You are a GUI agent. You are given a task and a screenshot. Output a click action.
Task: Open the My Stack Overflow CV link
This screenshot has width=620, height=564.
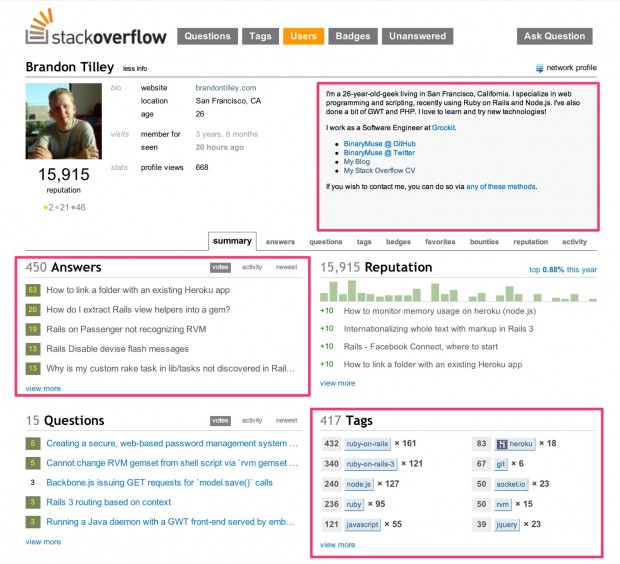(x=379, y=170)
